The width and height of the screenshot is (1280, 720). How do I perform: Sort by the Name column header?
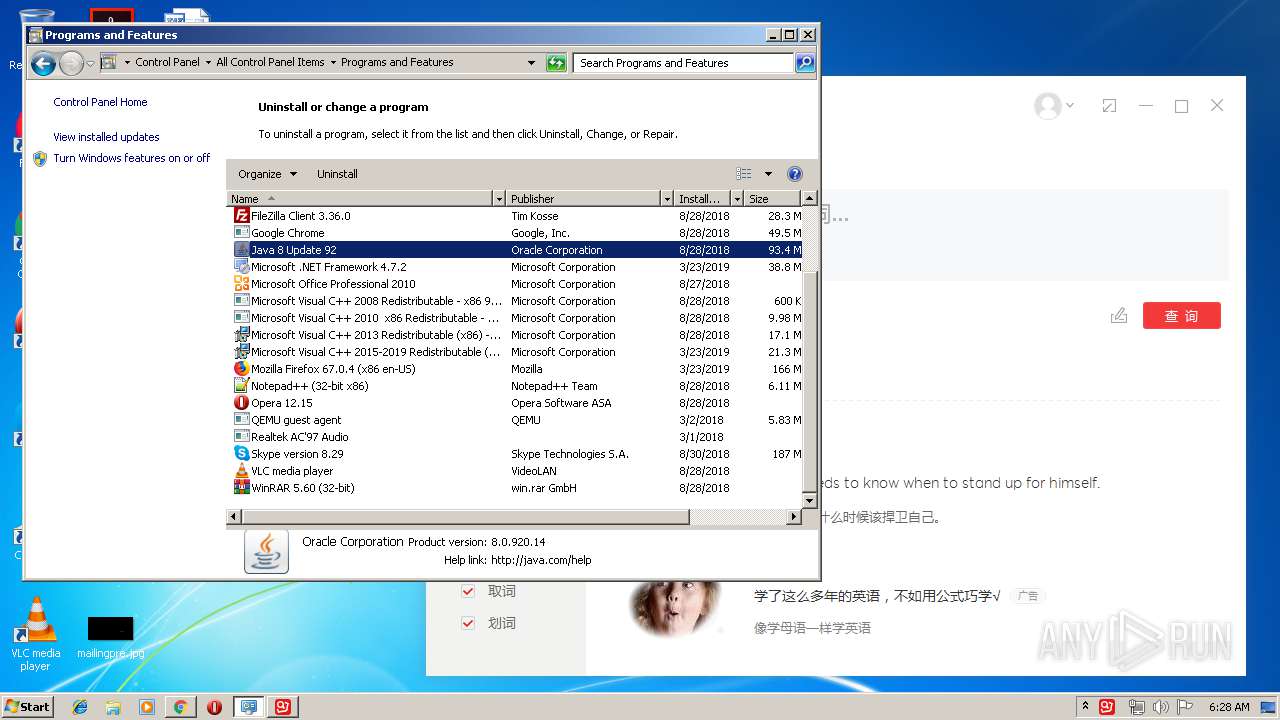[360, 199]
